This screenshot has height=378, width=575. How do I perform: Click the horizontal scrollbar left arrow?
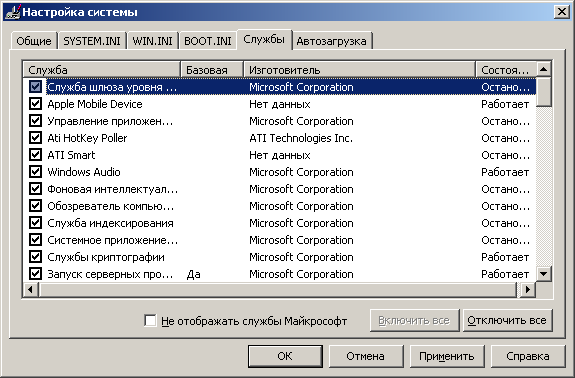[30, 290]
